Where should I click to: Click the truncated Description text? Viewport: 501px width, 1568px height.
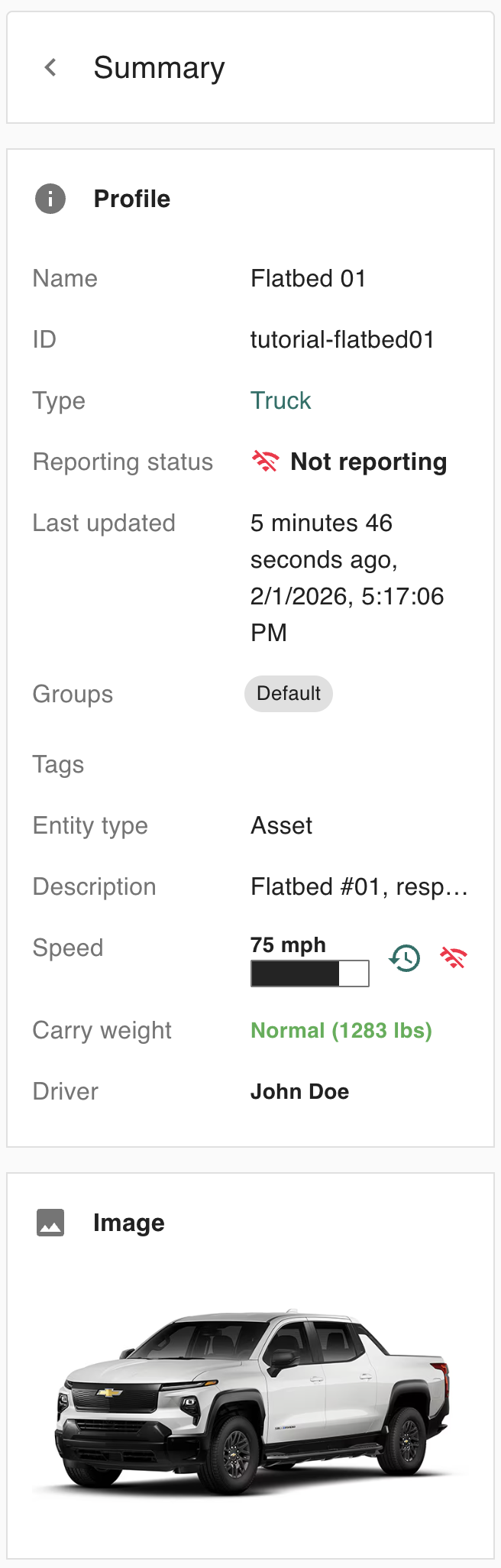coord(359,886)
